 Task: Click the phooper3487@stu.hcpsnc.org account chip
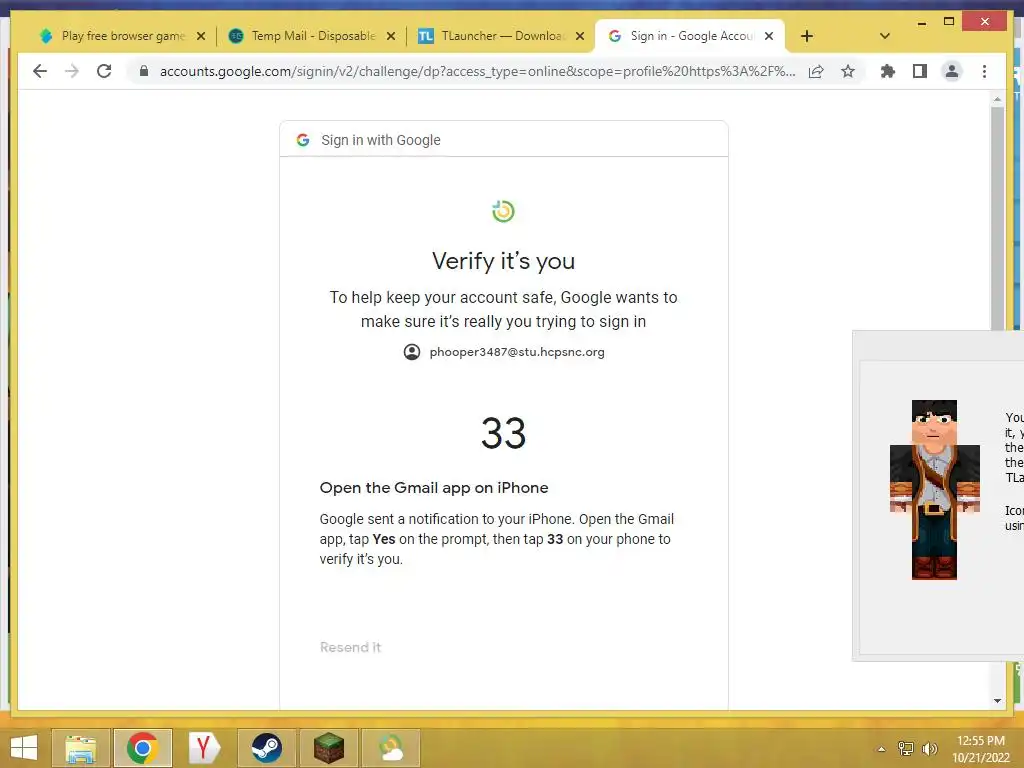pyautogui.click(x=504, y=352)
